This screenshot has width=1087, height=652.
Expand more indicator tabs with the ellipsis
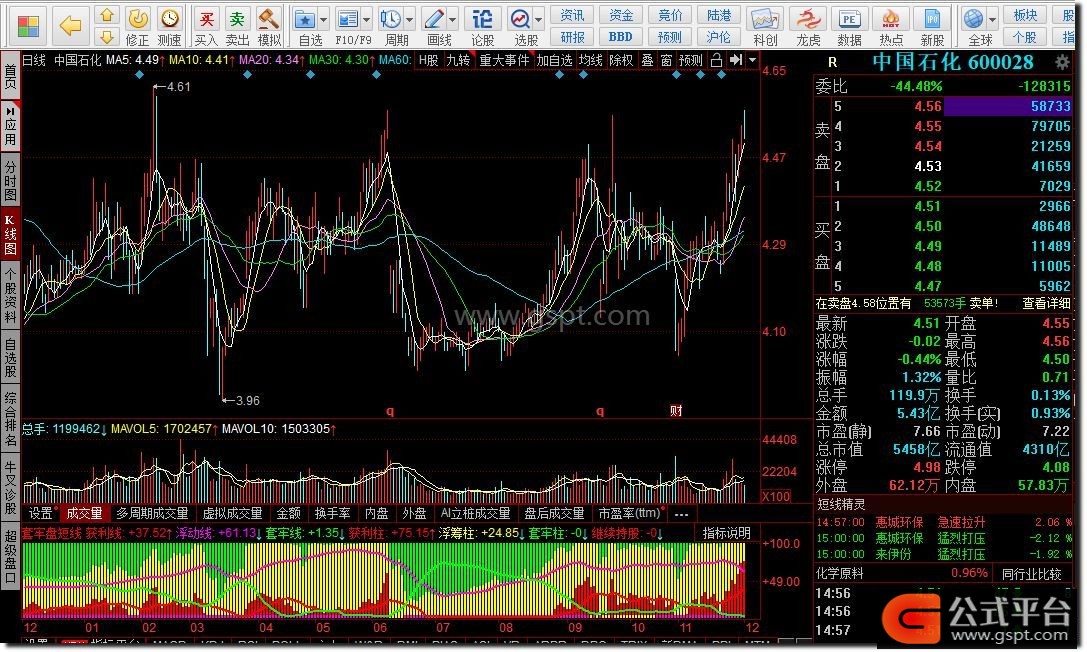(681, 514)
